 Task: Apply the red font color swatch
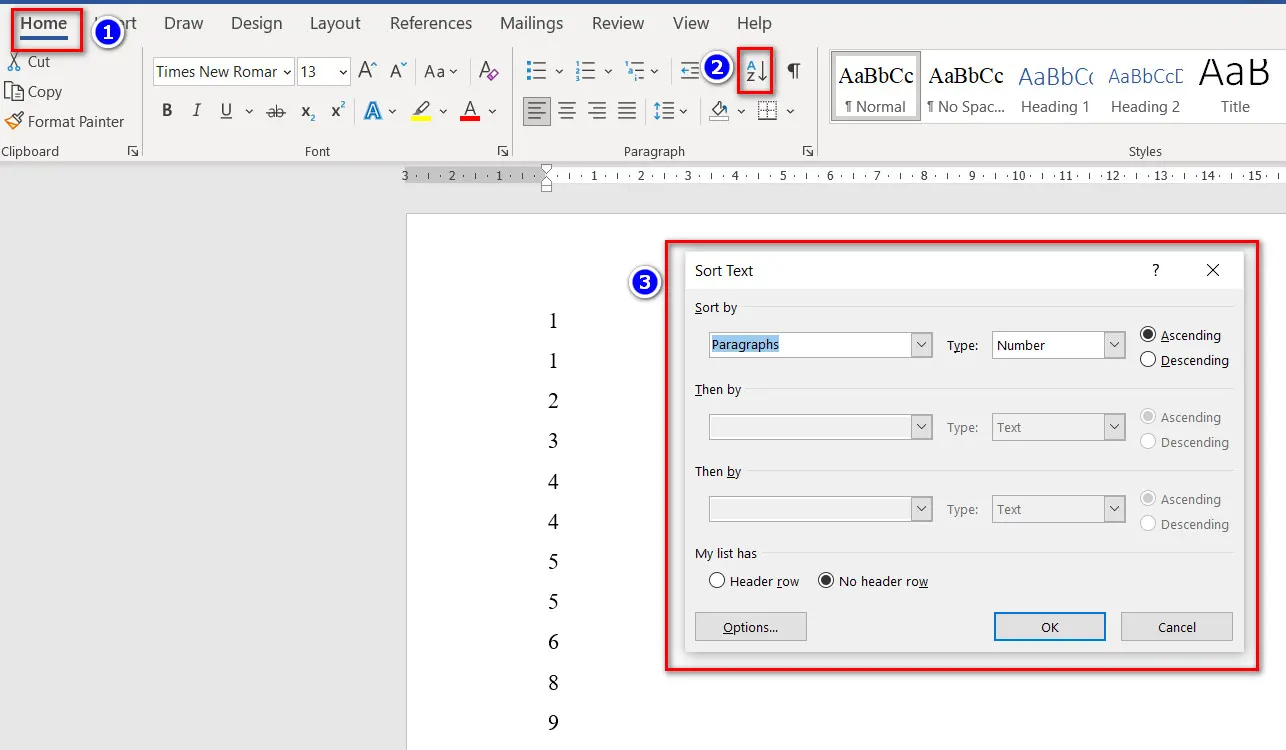470,111
